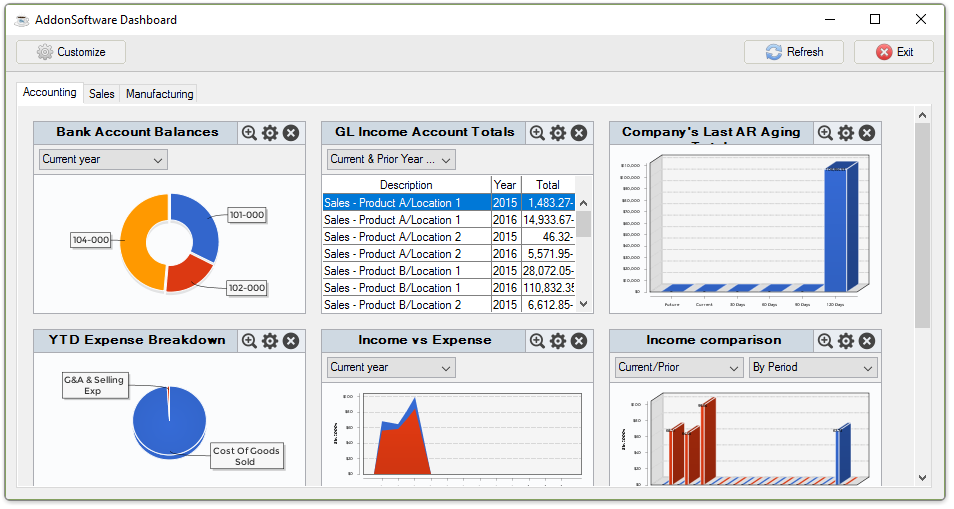Screen dimensions: 954x509
Task: Switch to the Sales tab
Action: tap(101, 94)
